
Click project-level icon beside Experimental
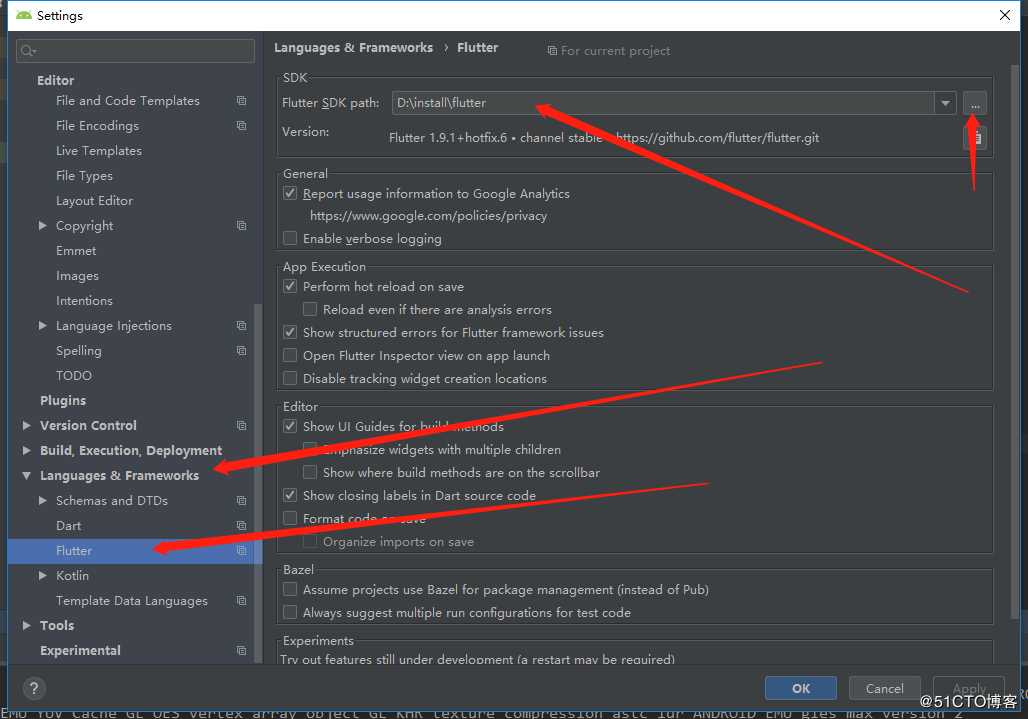coord(241,650)
